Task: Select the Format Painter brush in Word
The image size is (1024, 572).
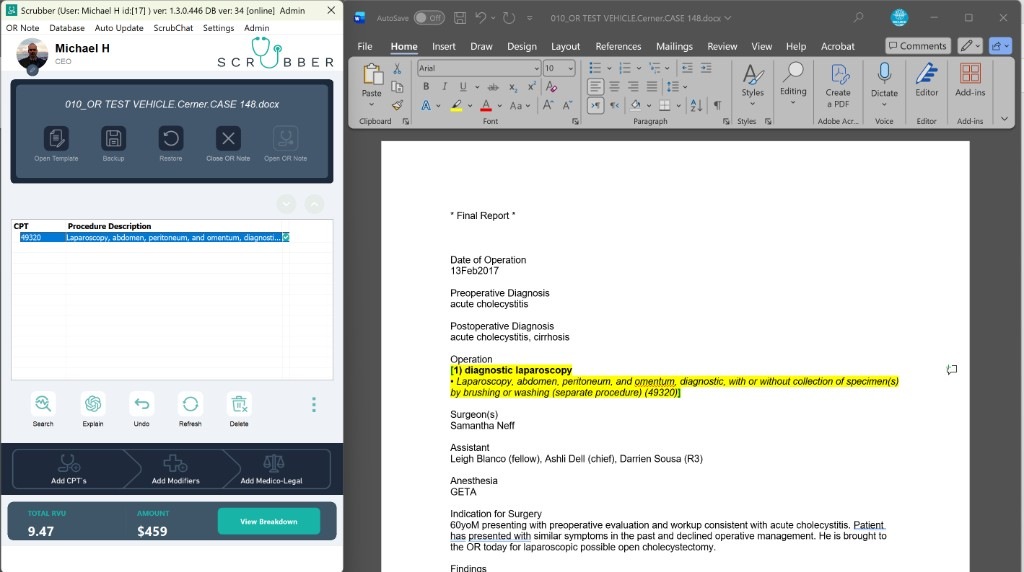Action: point(397,105)
